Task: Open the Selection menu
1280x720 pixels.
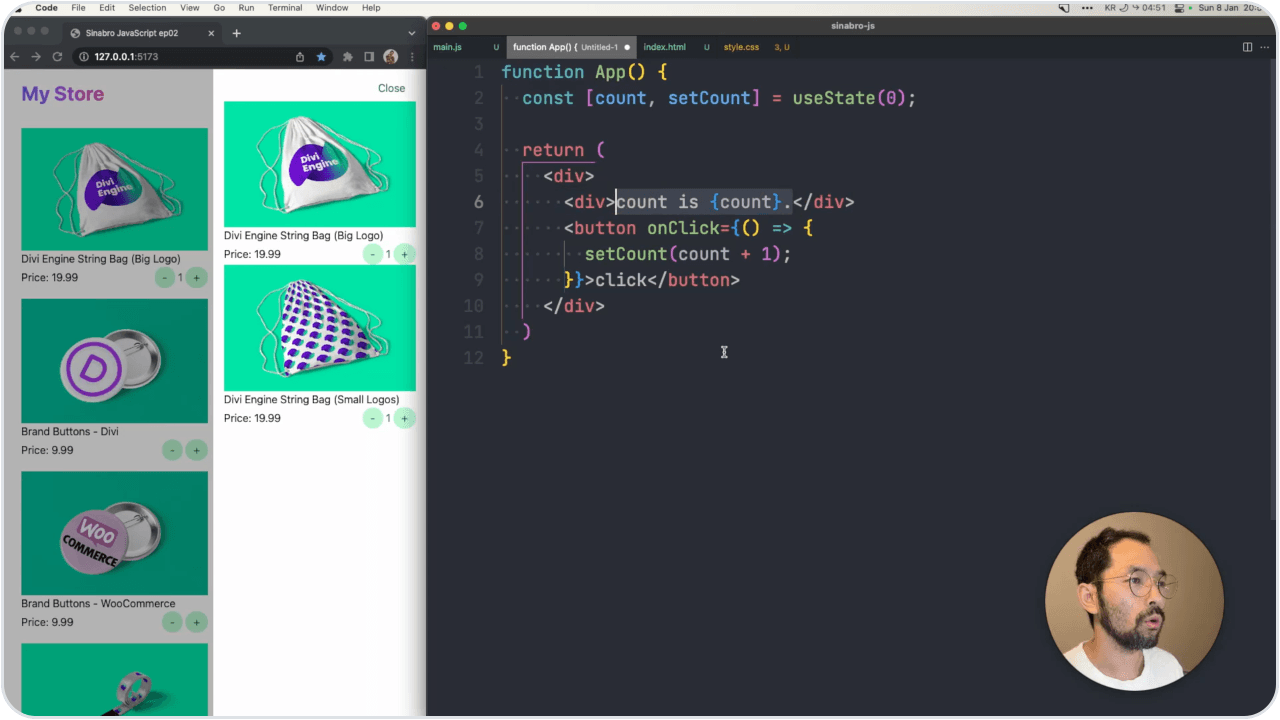Action: pyautogui.click(x=147, y=8)
